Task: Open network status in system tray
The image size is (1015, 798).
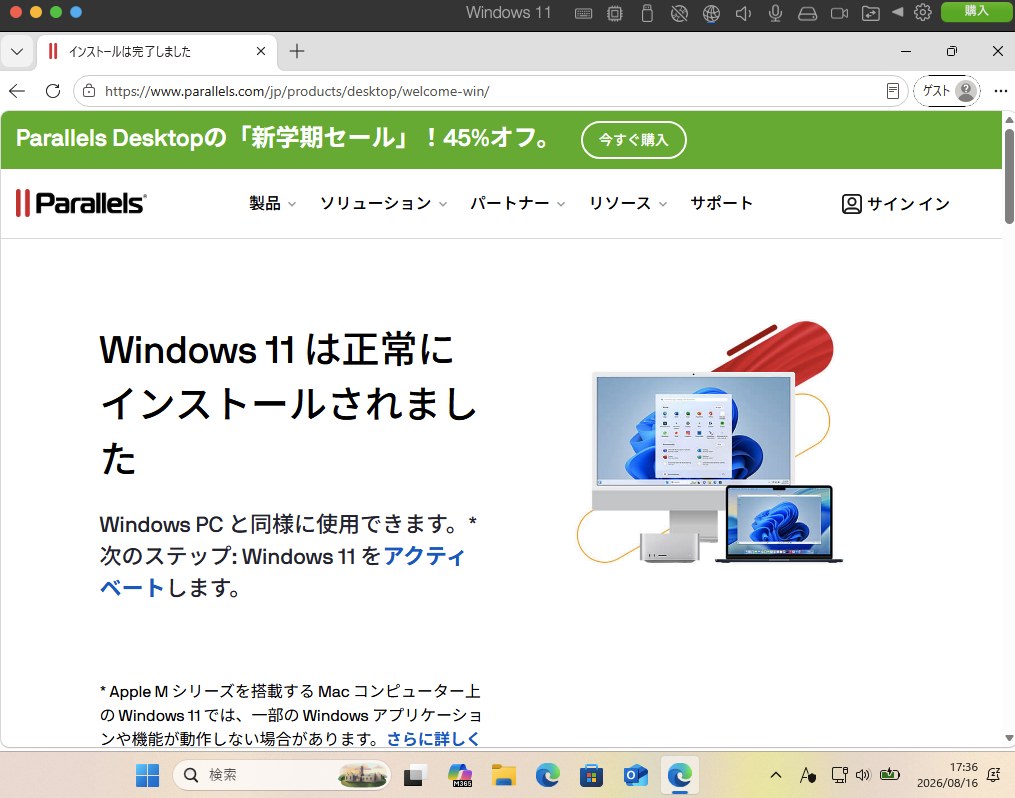Action: coord(840,775)
